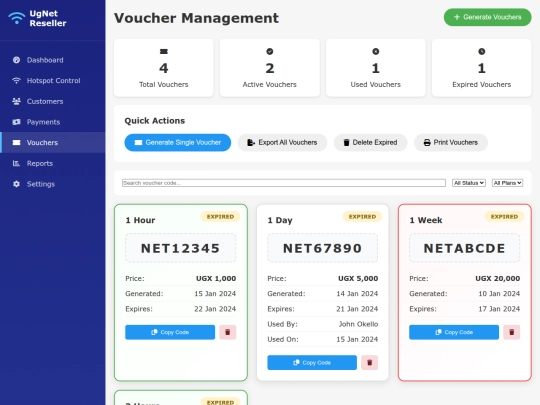The height and width of the screenshot is (405, 540).
Task: Click the Vouchers ticket icon in sidebar
Action: pyautogui.click(x=16, y=143)
